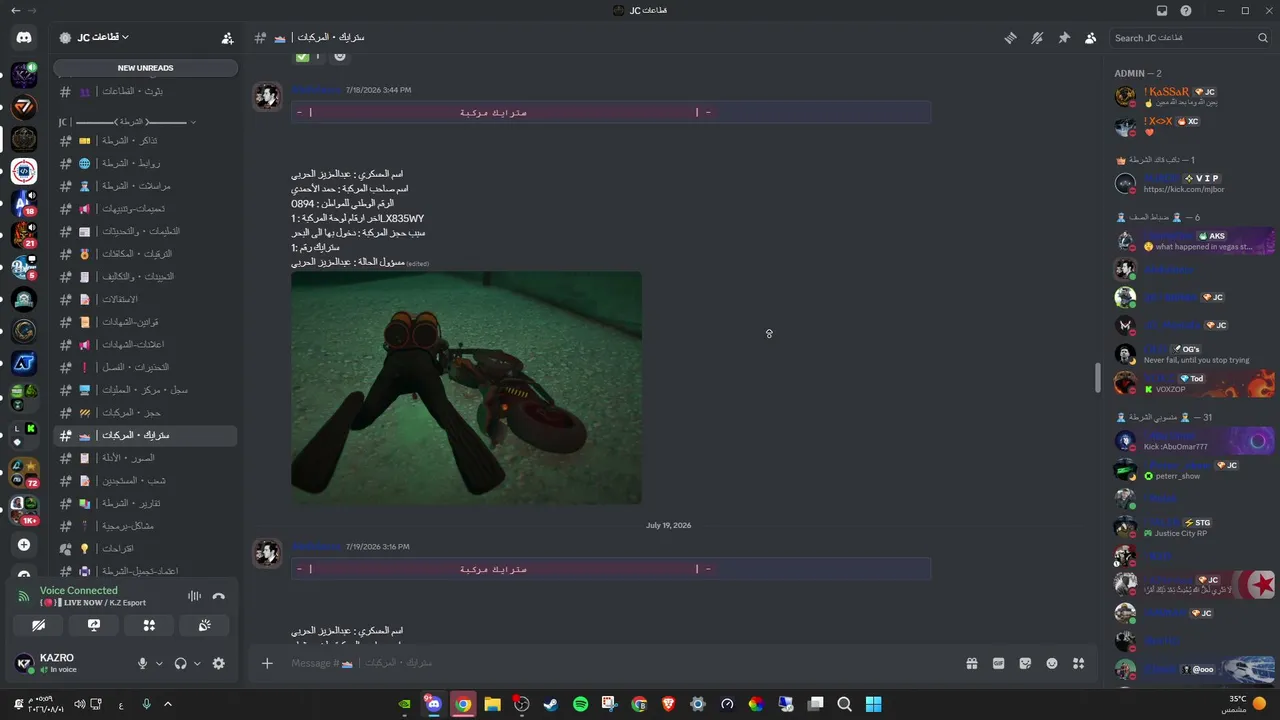Open member ! KaSSaR profile
Image resolution: width=1280 pixels, height=720 pixels.
pos(1192,96)
